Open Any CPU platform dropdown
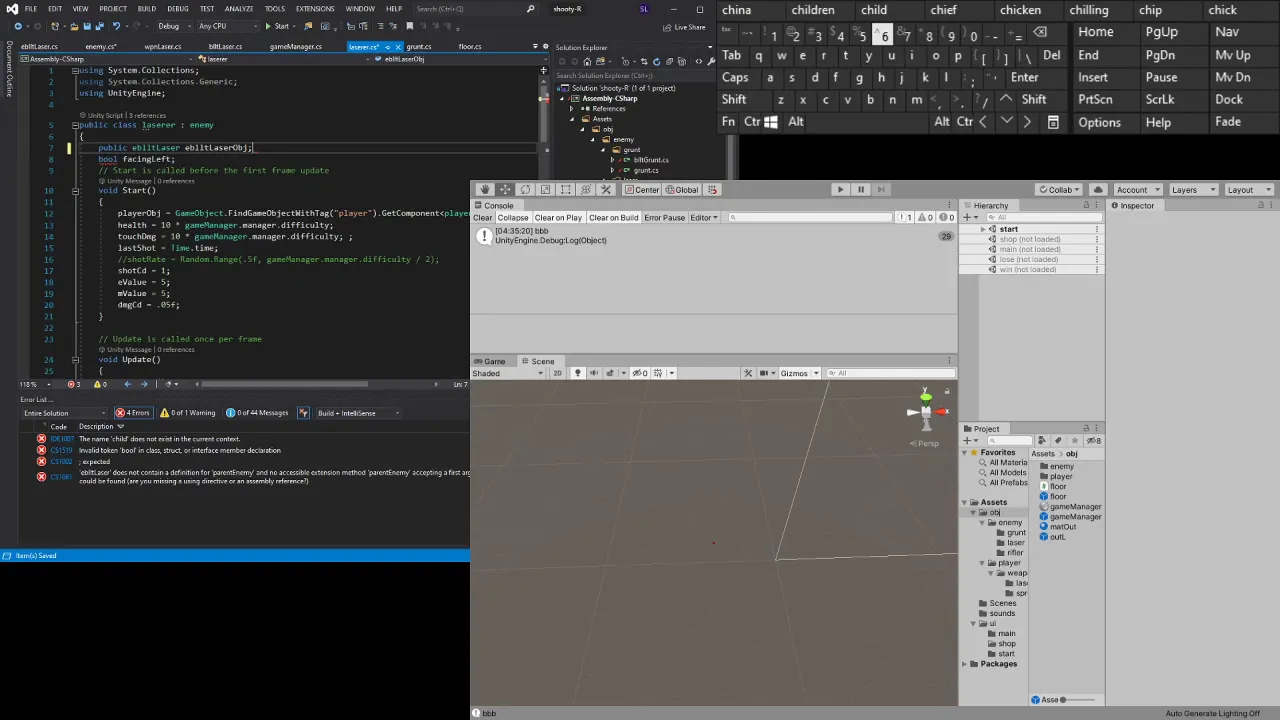Screen dimensions: 1280x720 [x=227, y=26]
